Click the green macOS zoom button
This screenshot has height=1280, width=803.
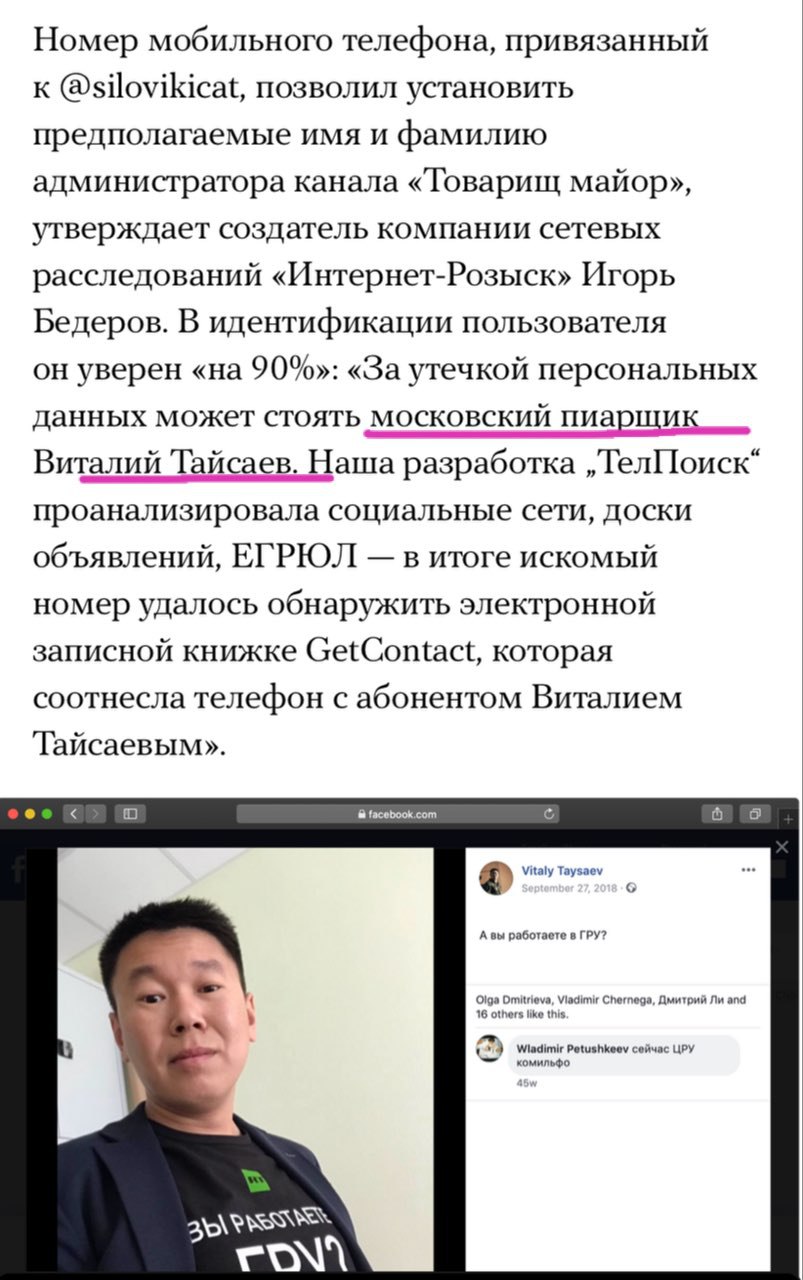[46, 814]
